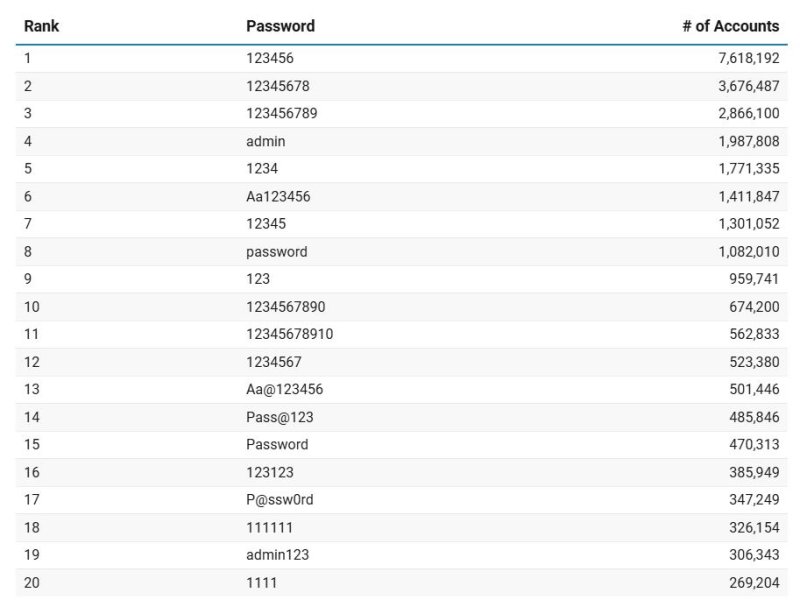
Task: Click the Rank column header
Action: coord(41,26)
